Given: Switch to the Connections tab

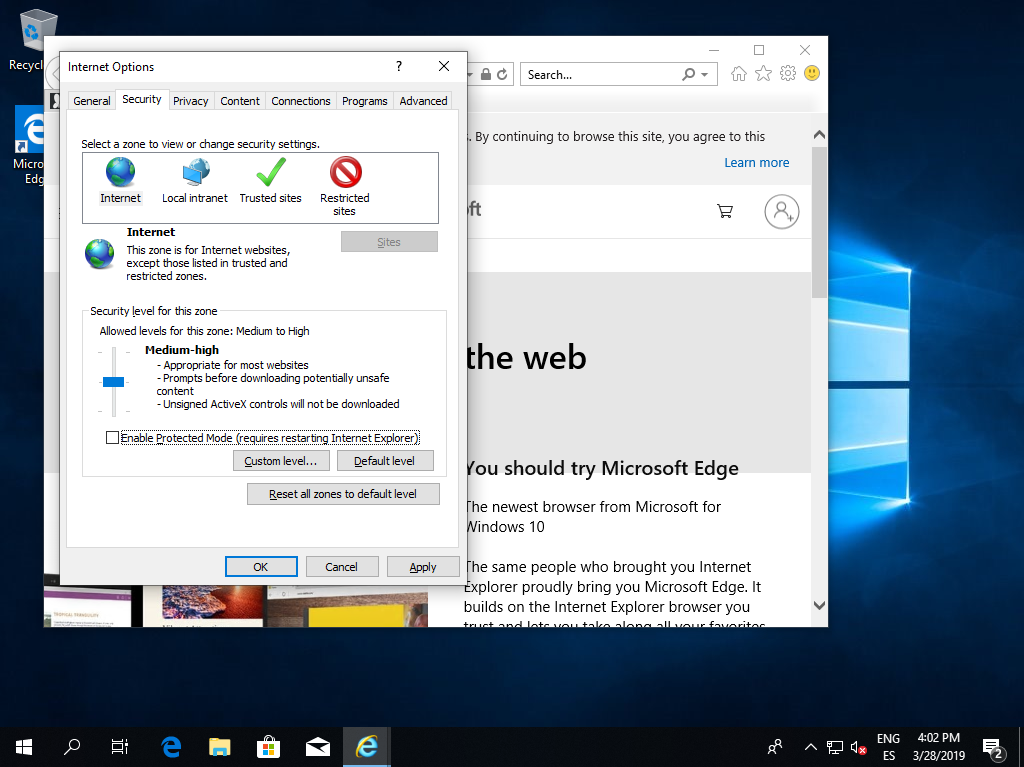Looking at the screenshot, I should coord(301,101).
